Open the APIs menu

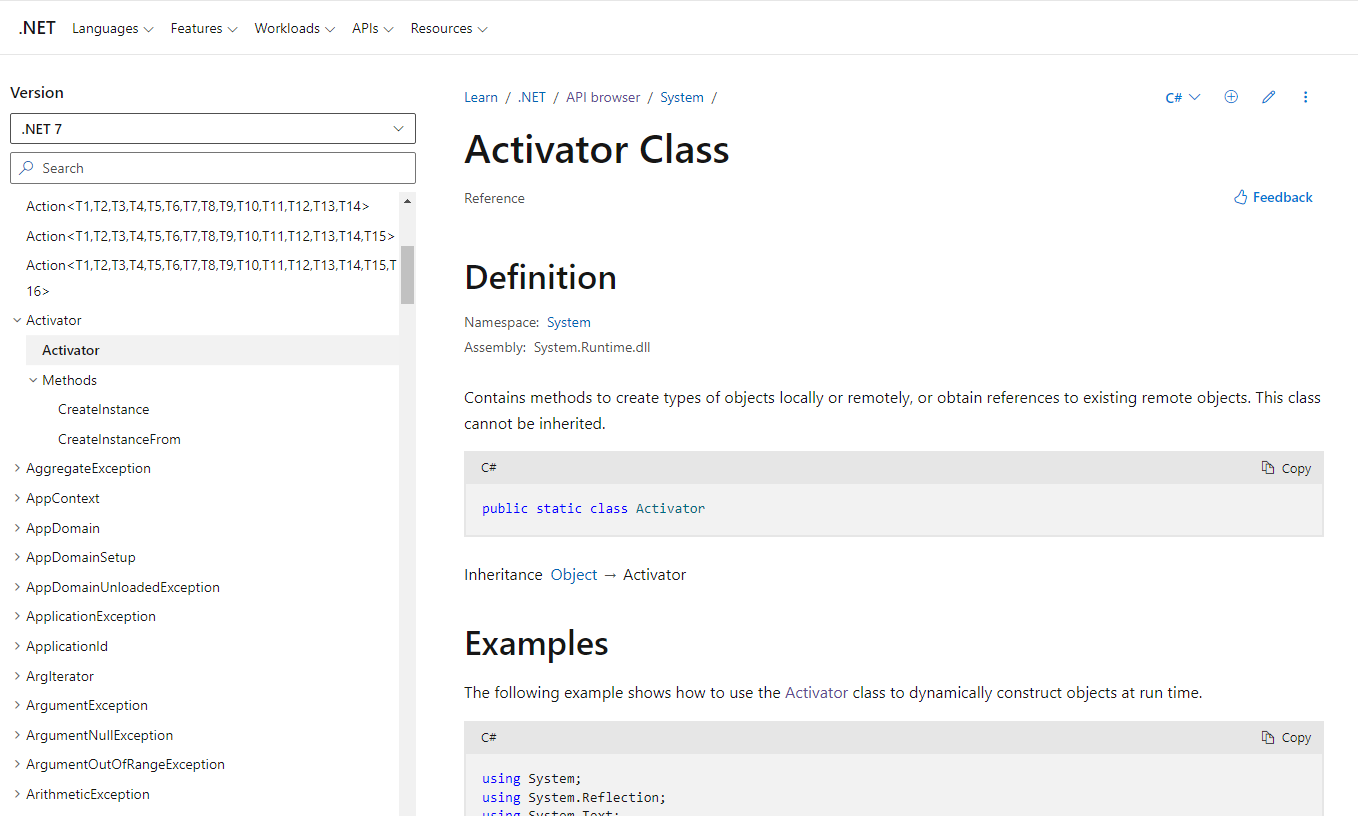[x=373, y=28]
